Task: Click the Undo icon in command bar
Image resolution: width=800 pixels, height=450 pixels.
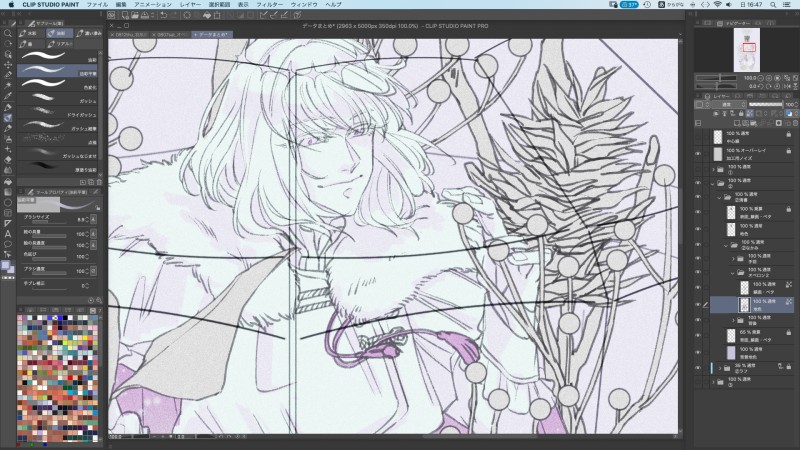Action: (164, 15)
